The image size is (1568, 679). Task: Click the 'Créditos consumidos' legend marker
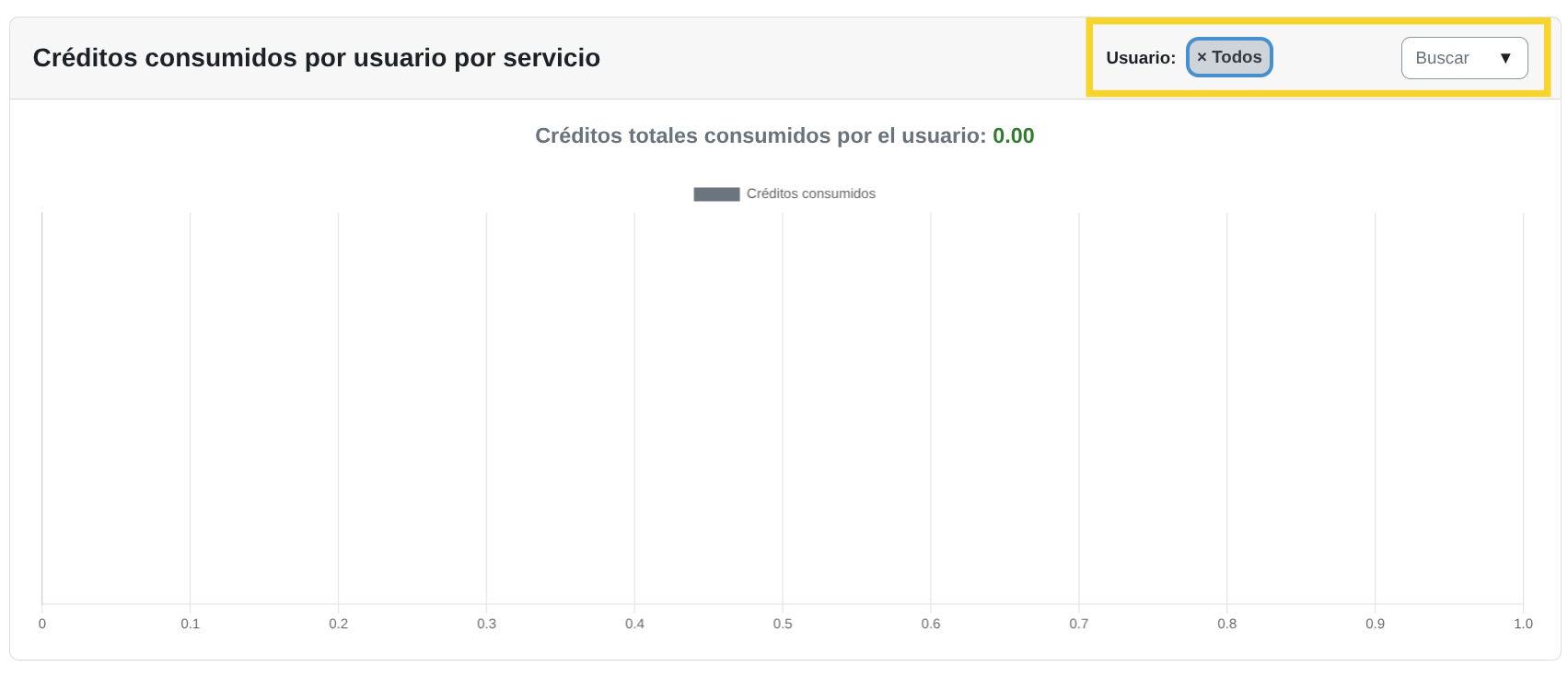pyautogui.click(x=716, y=193)
